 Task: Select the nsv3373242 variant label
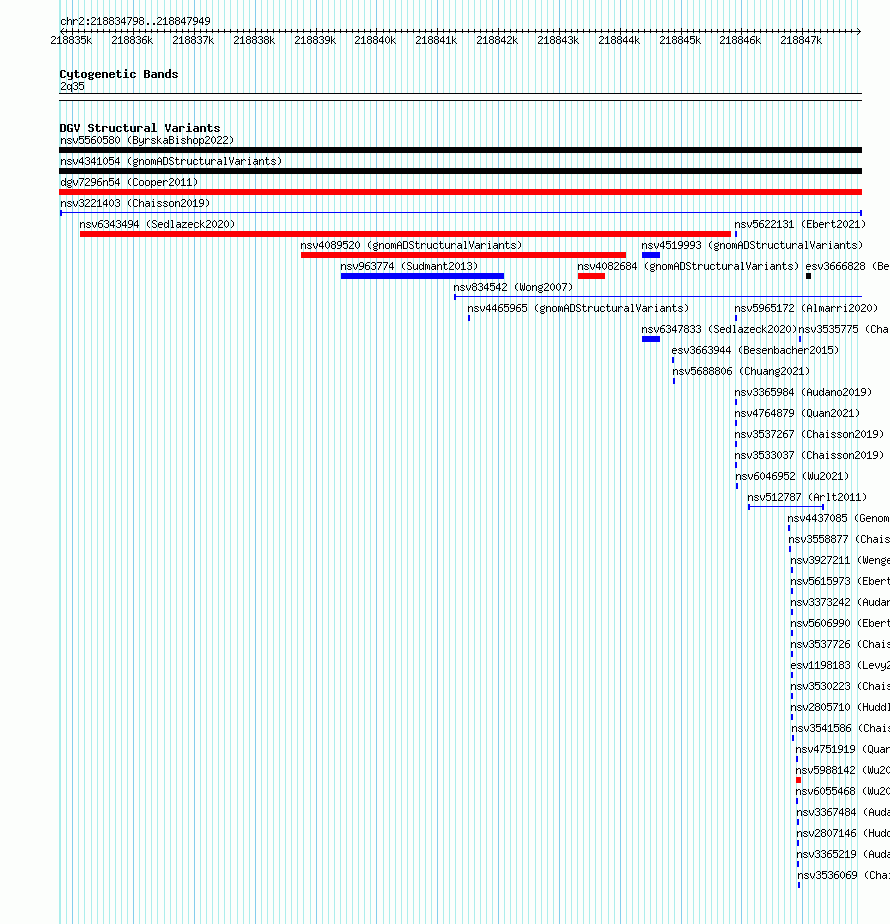(x=840, y=602)
